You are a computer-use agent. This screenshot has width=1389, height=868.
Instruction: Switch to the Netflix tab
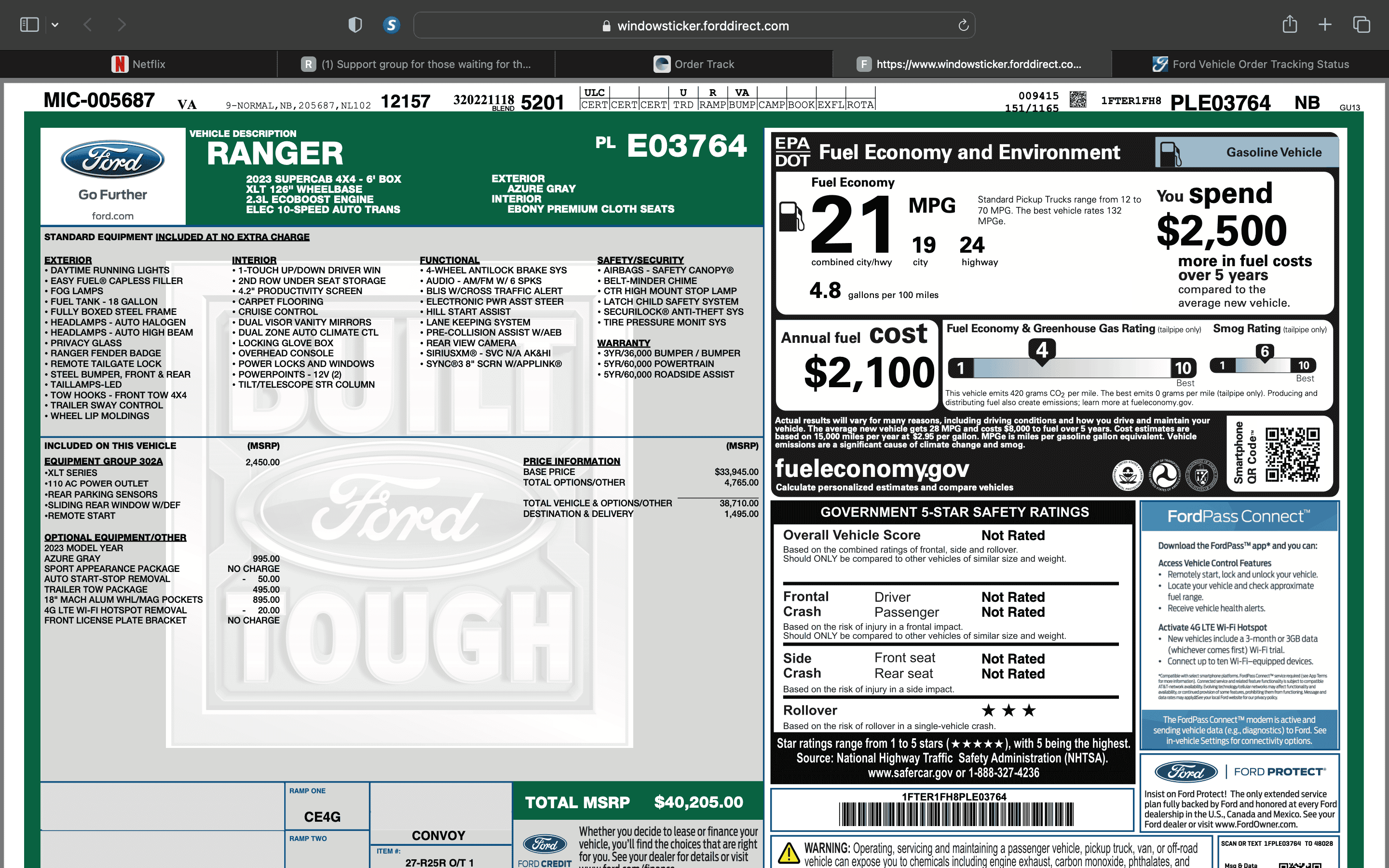click(x=138, y=64)
